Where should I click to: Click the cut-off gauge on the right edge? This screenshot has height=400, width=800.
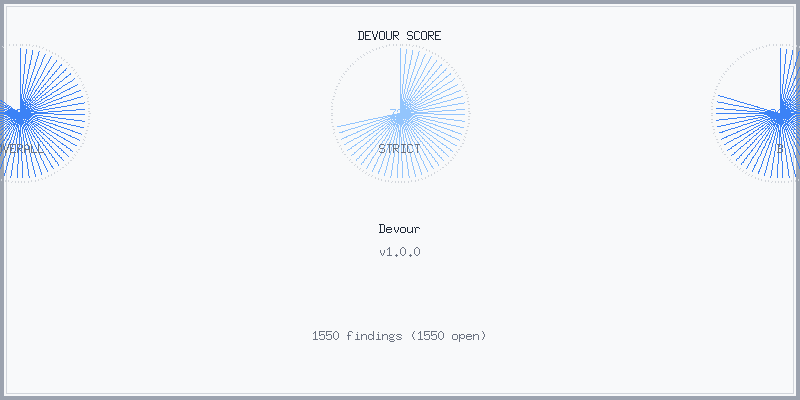756,113
